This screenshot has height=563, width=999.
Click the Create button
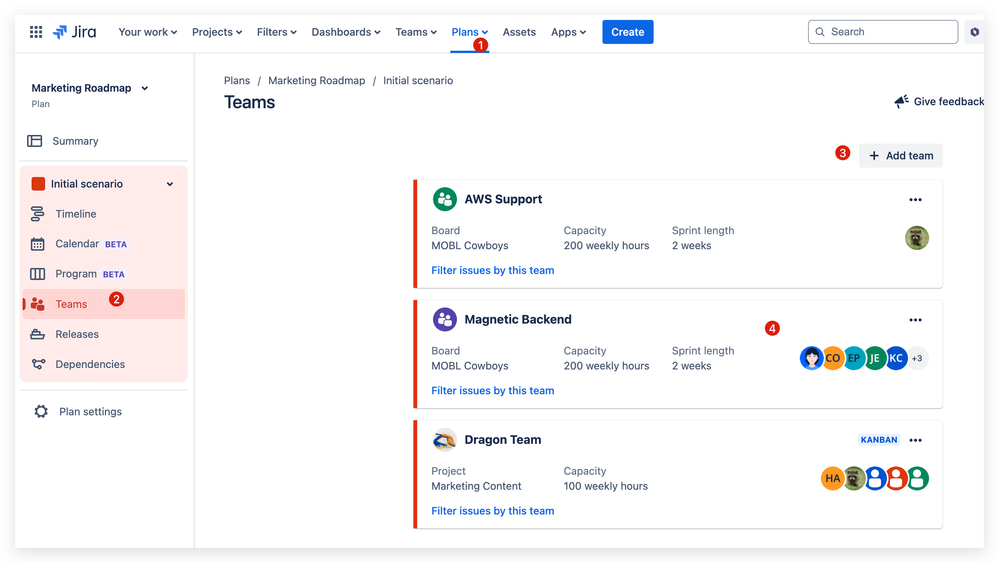coord(628,32)
